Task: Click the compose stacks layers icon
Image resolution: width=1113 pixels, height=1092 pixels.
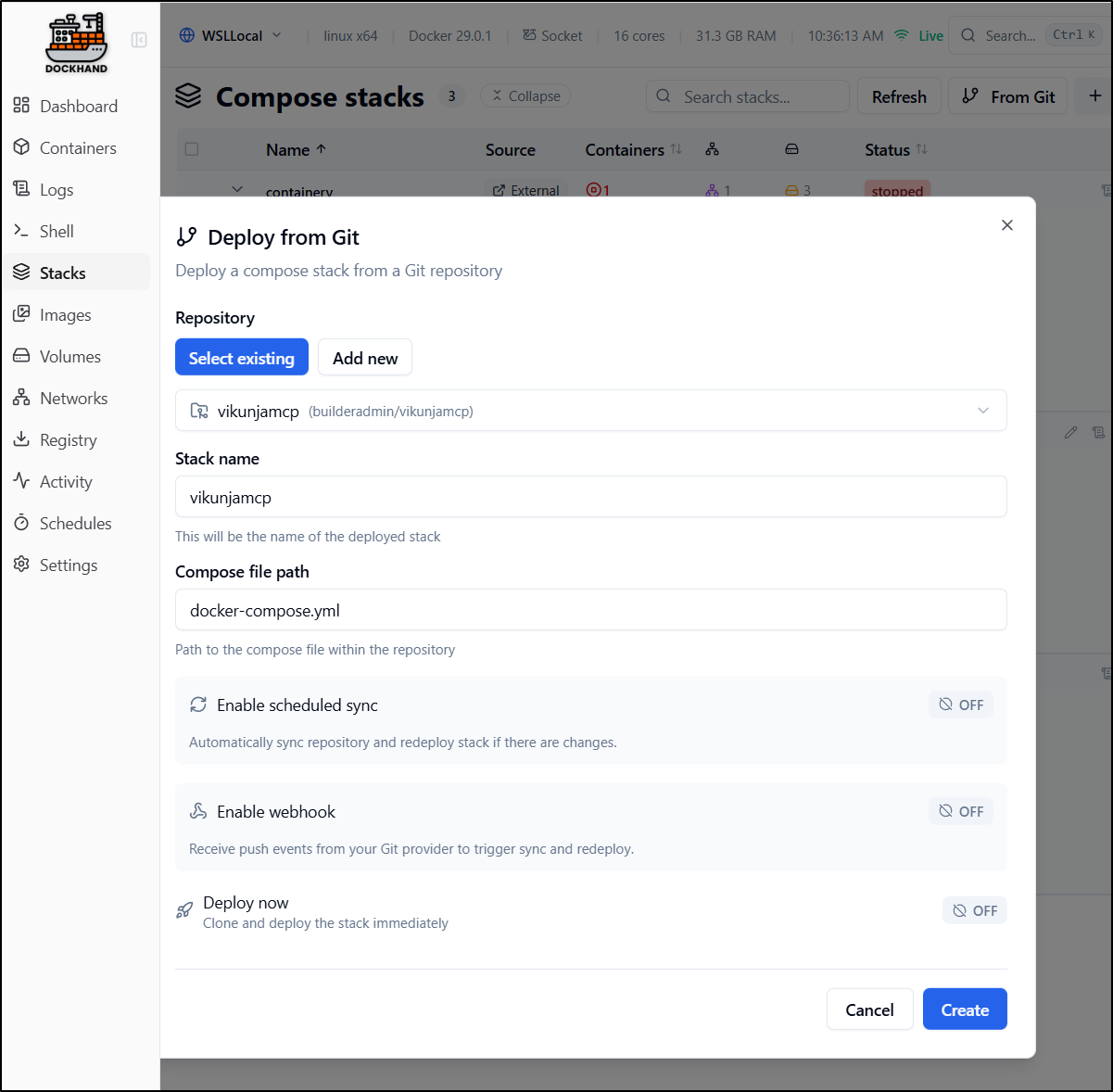Action: [188, 96]
